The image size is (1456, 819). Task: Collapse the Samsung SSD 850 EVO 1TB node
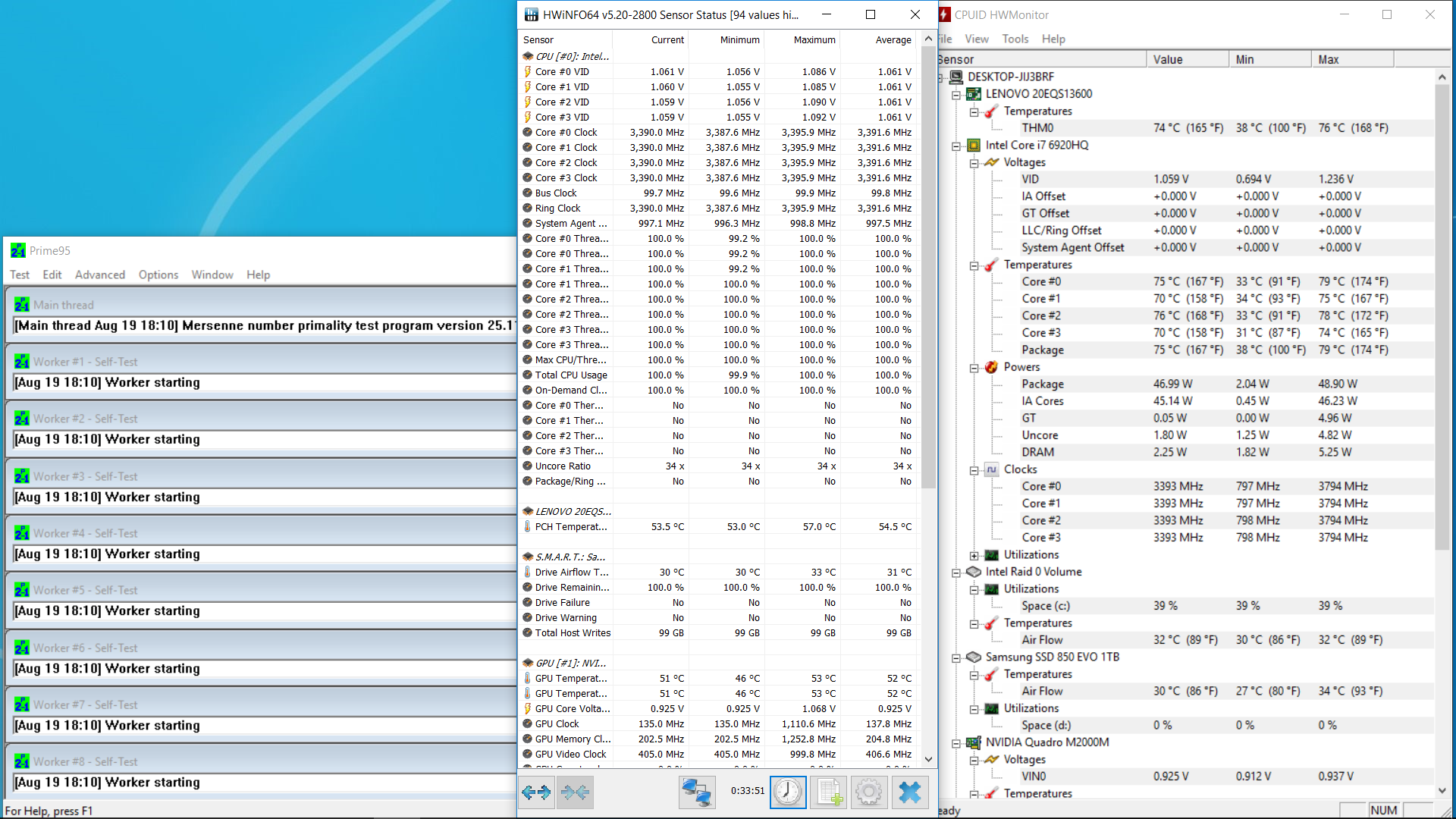(957, 658)
